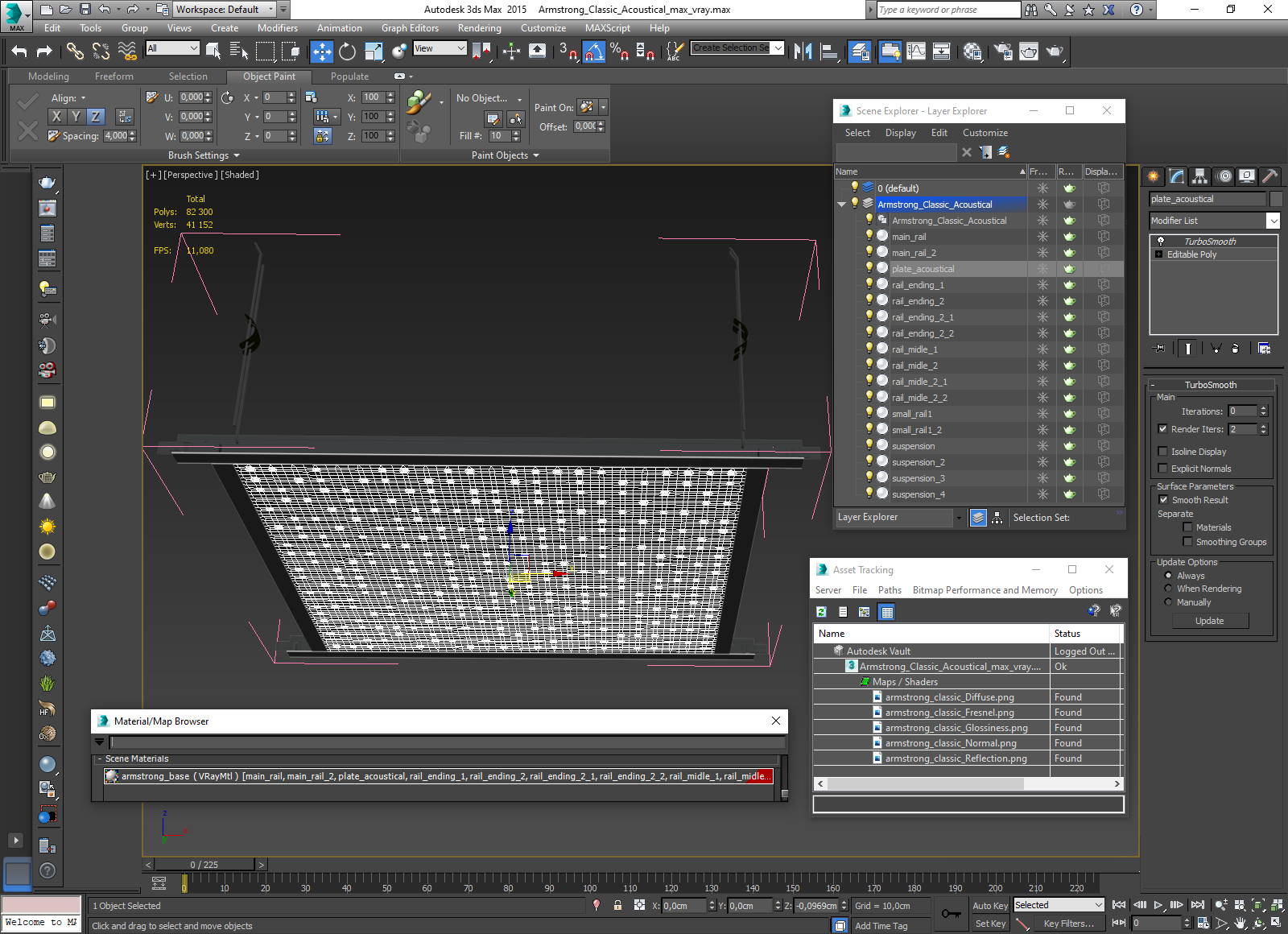This screenshot has width=1288, height=934.
Task: Enable Isoline Display checkbox
Action: [1162, 452]
